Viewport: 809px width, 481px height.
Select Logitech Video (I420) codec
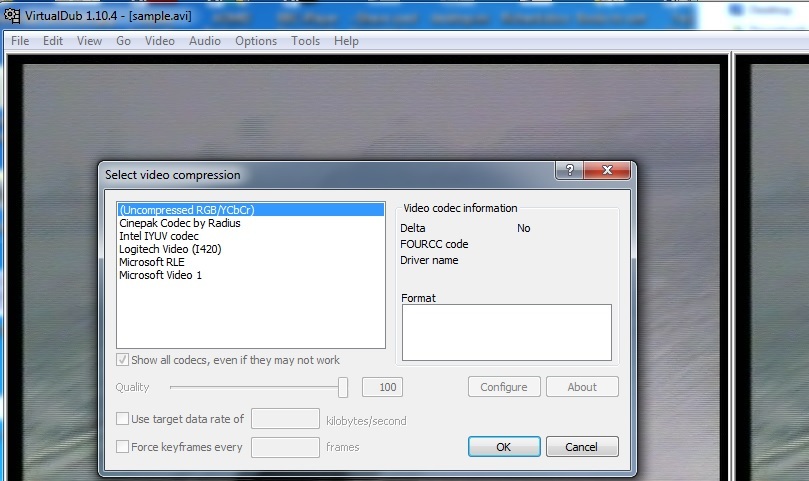(251, 249)
